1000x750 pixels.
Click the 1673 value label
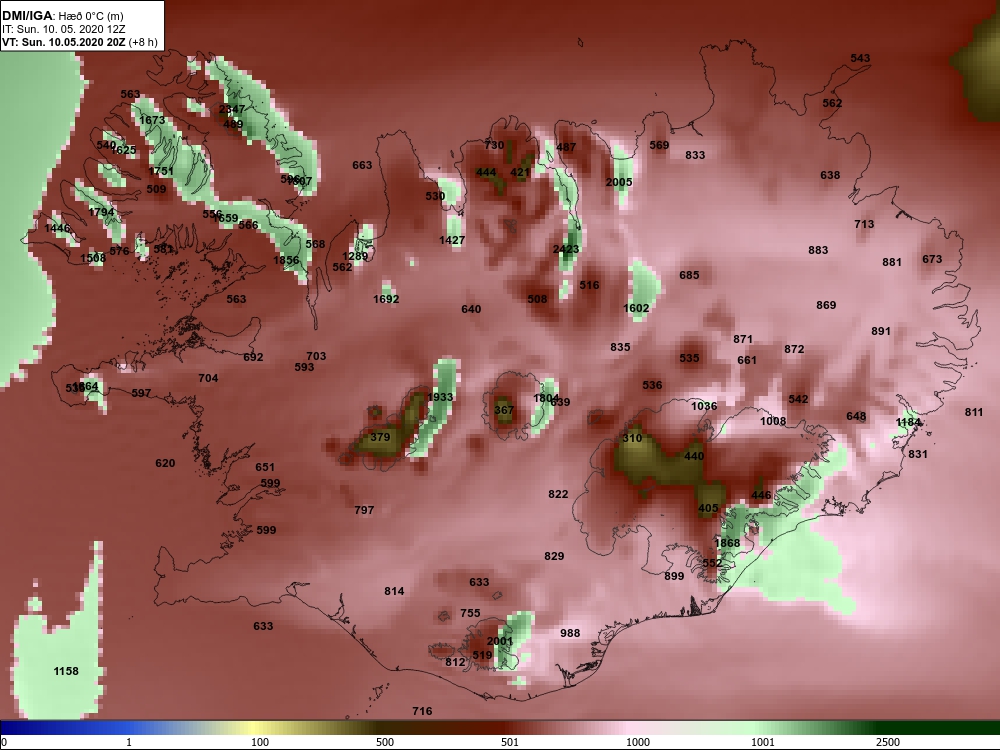[152, 120]
